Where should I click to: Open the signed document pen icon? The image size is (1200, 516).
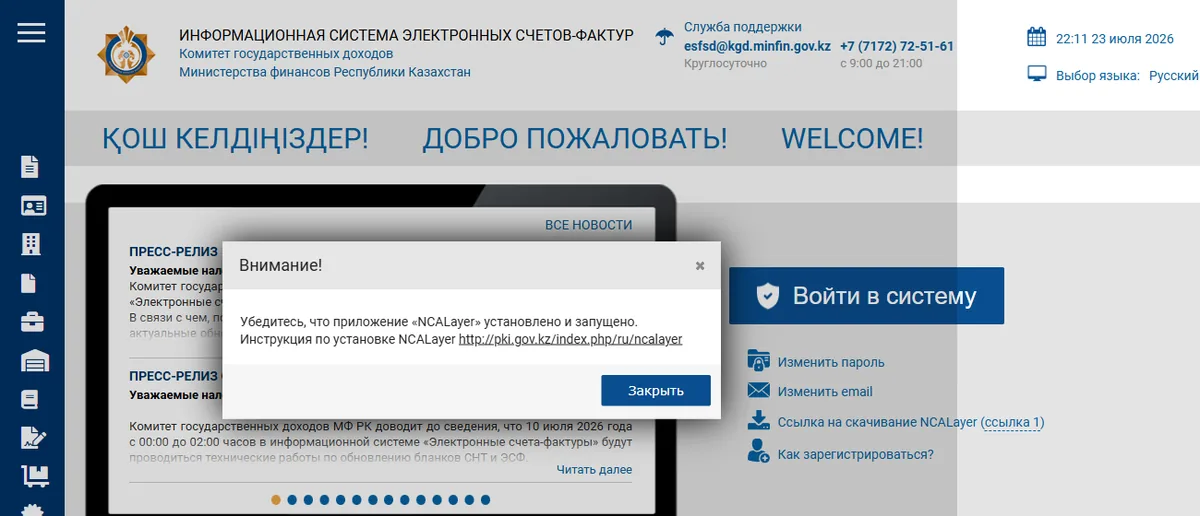tap(34, 438)
